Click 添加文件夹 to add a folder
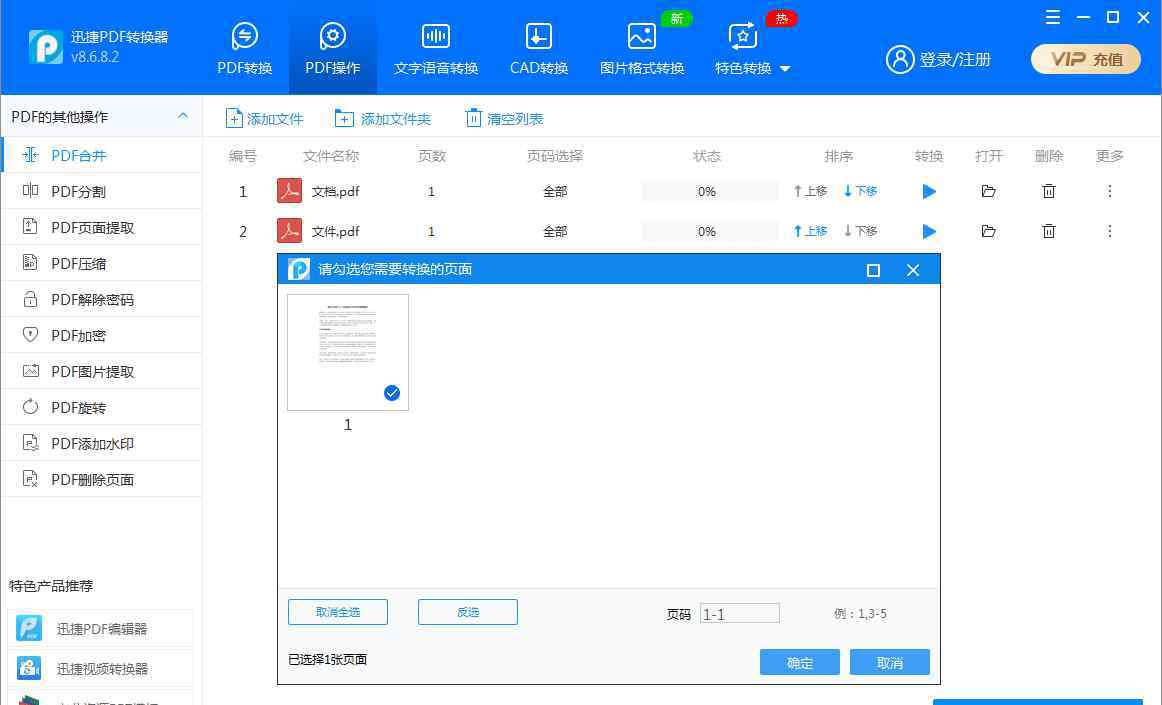The image size is (1162, 705). click(x=383, y=119)
